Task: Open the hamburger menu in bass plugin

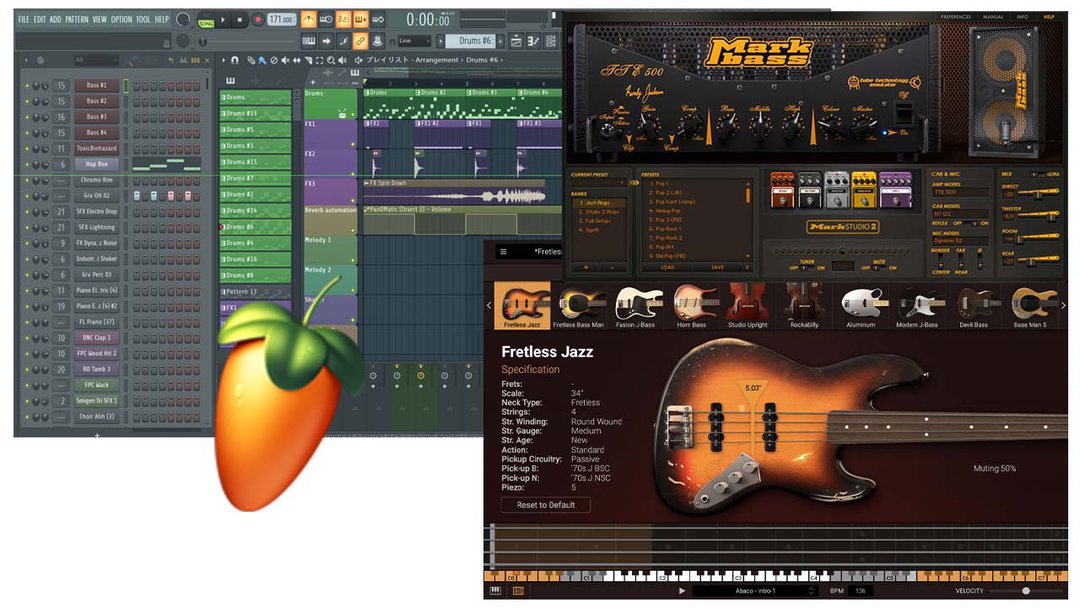Action: 503,252
